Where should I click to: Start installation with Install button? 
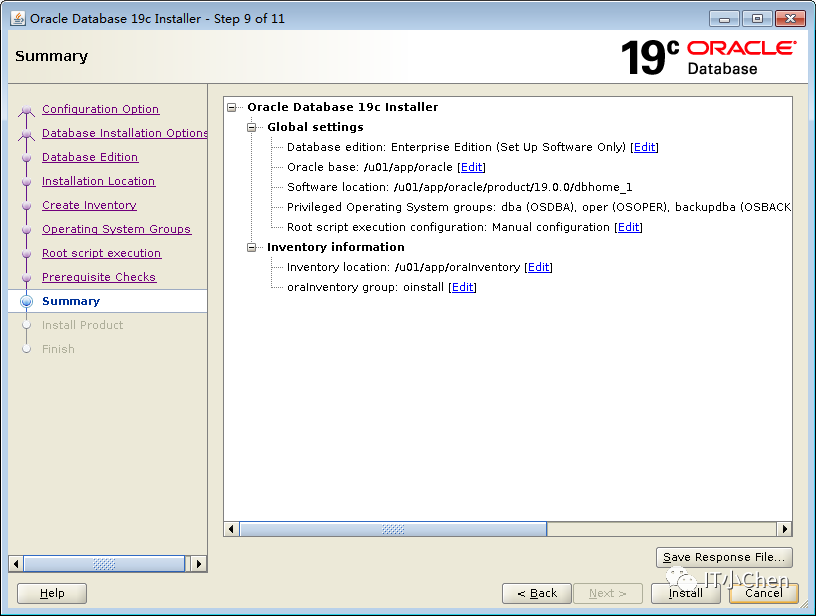pos(685,593)
